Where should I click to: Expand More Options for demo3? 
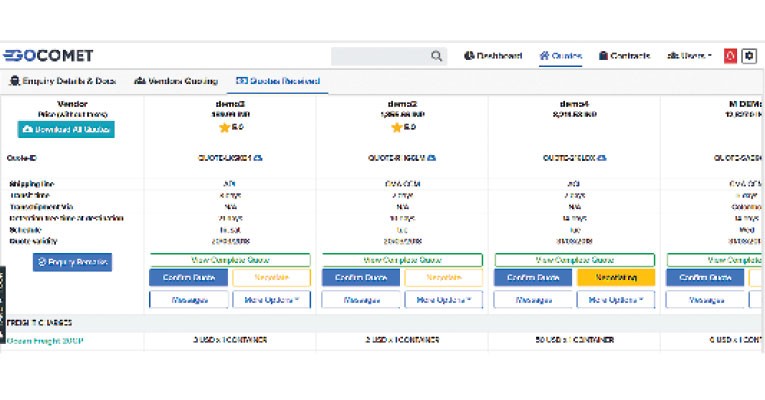(x=272, y=300)
